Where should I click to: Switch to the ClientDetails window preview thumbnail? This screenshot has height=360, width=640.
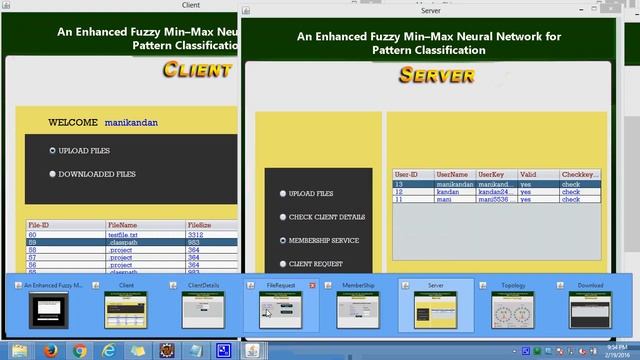coord(203,310)
